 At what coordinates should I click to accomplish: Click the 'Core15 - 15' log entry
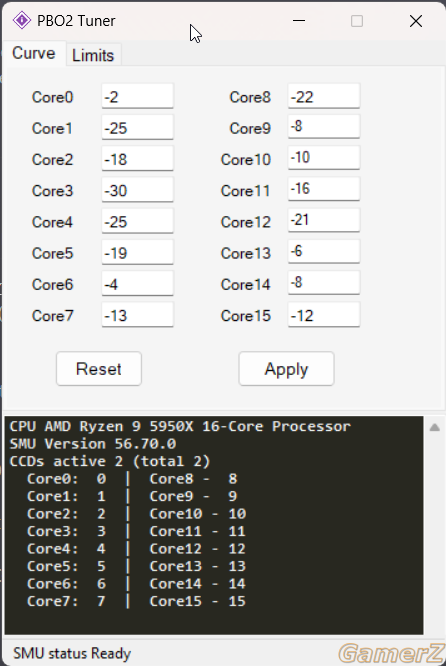(198, 601)
